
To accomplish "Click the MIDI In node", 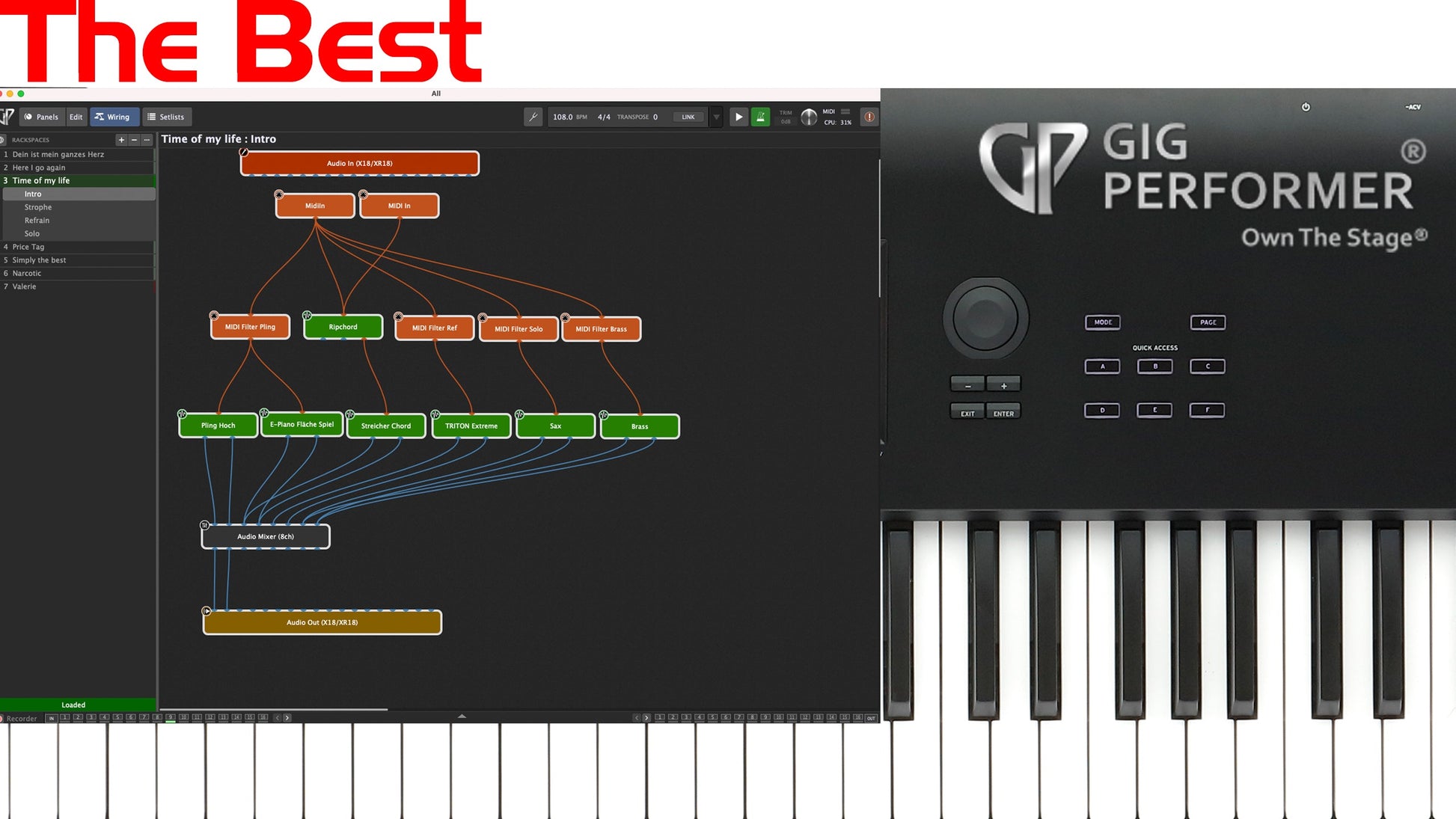I will [399, 205].
